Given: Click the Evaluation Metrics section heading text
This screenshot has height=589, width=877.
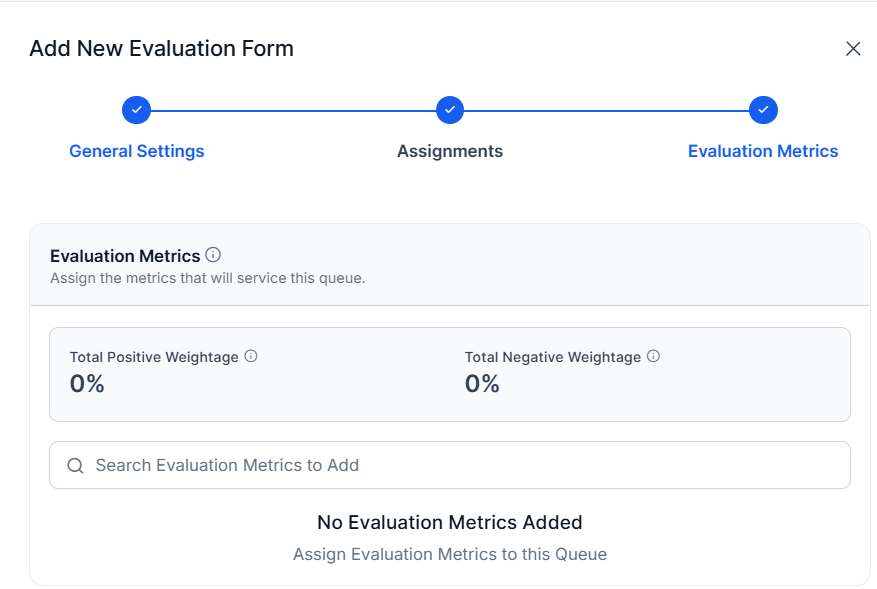Looking at the screenshot, I should pos(125,256).
